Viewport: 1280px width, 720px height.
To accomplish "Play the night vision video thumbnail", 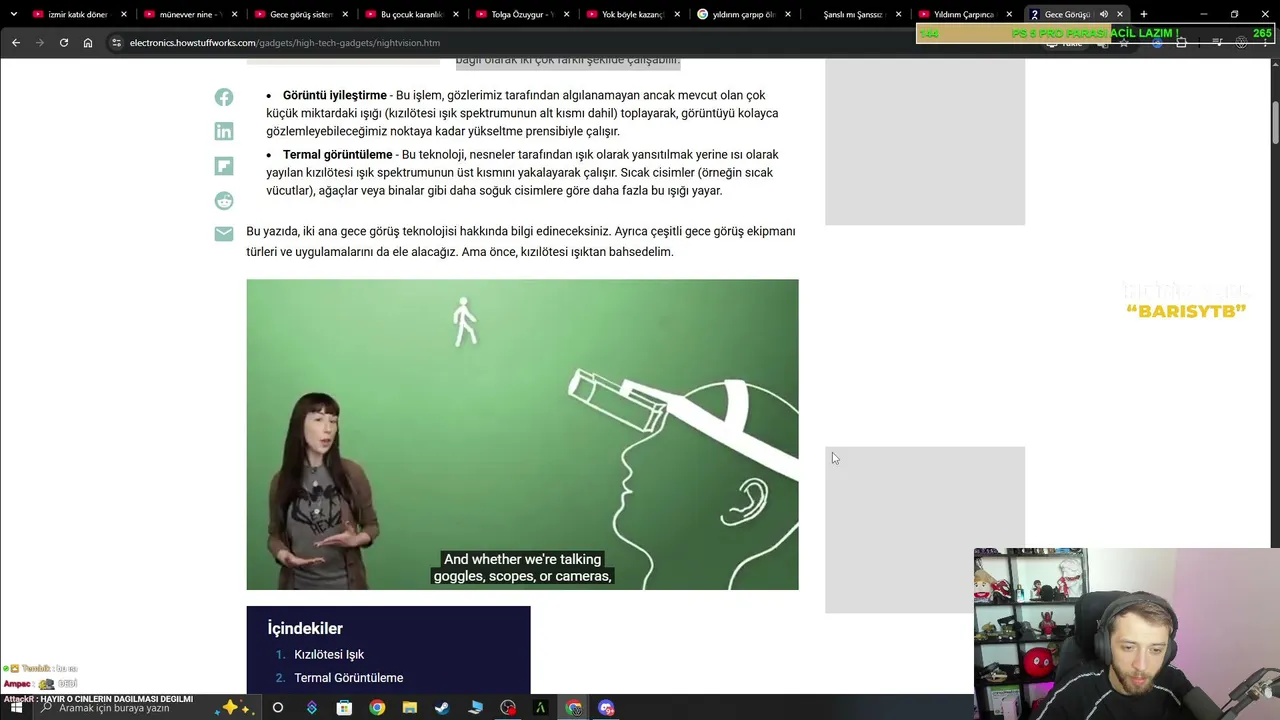I will pyautogui.click(x=522, y=434).
